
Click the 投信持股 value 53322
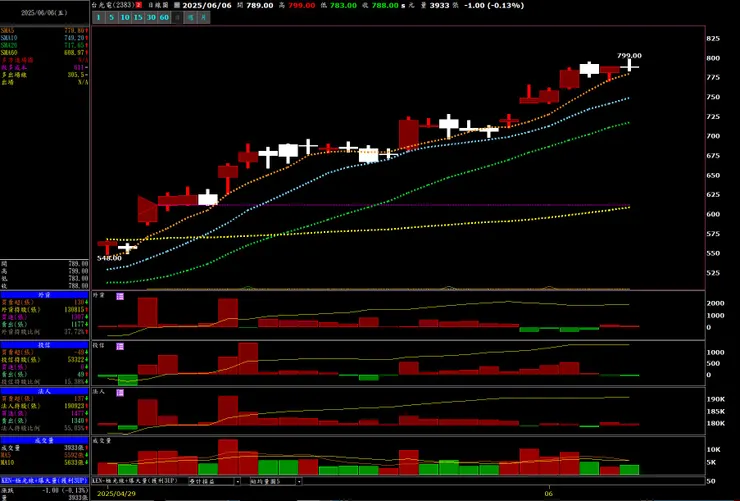click(76, 359)
